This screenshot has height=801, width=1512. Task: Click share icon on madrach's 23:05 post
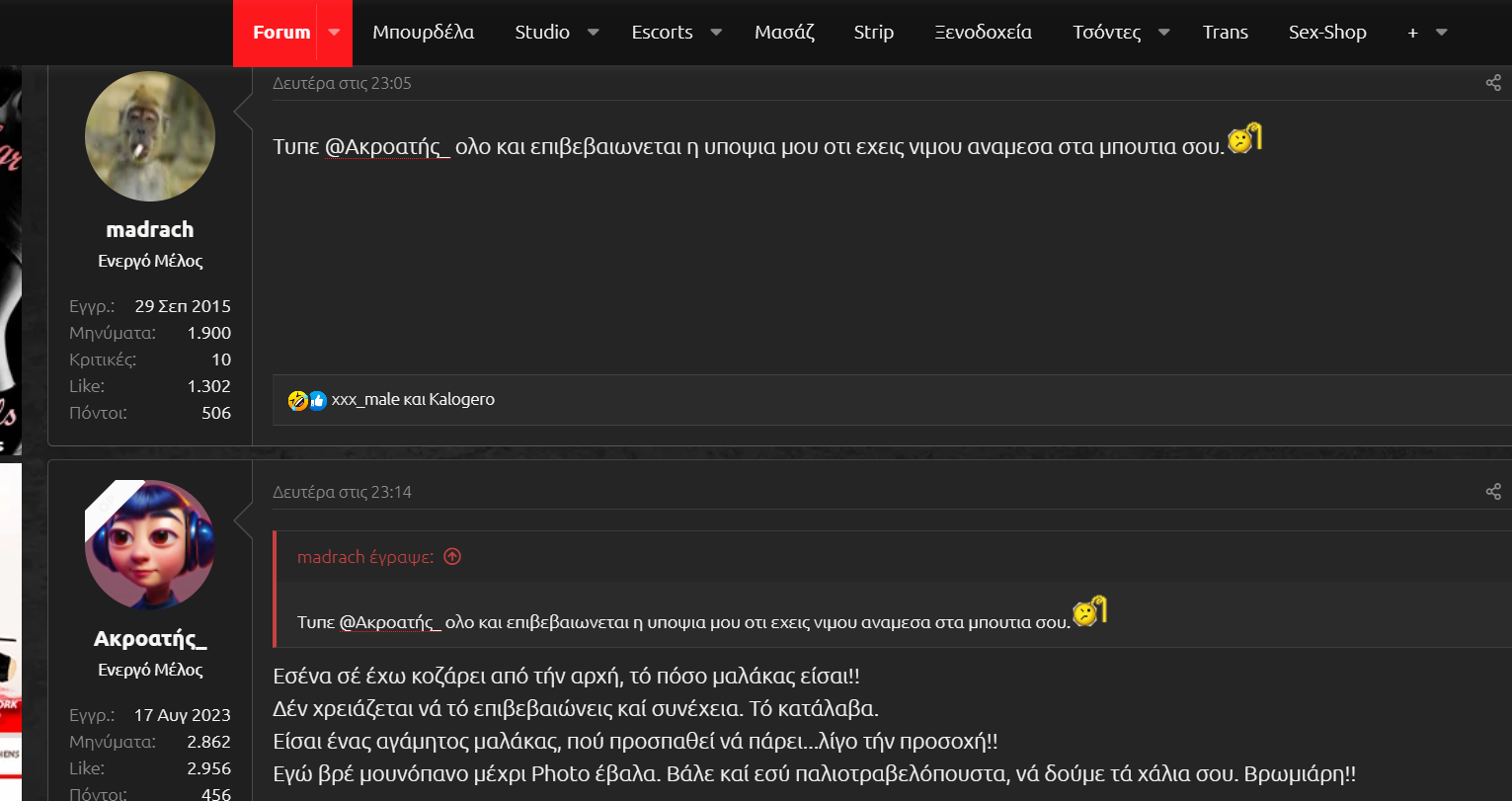1492,83
